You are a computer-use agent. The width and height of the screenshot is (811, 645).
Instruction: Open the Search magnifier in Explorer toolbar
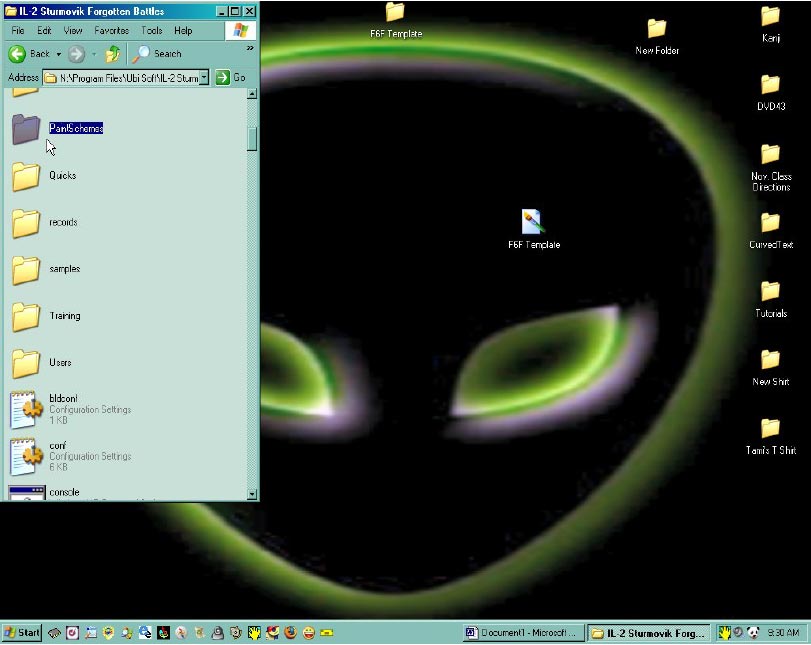[x=144, y=54]
